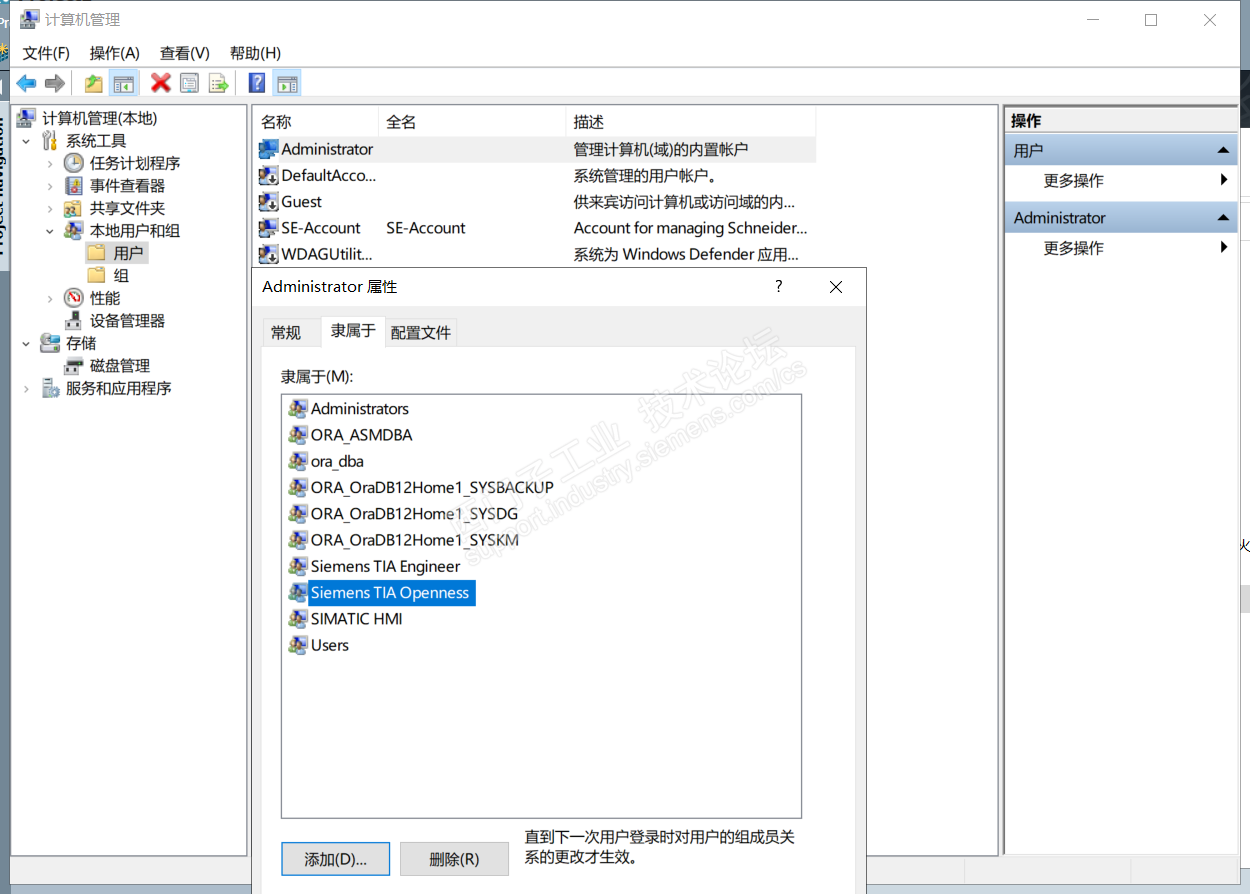Click the Forward arrow toolbar icon
1250x894 pixels.
point(56,84)
